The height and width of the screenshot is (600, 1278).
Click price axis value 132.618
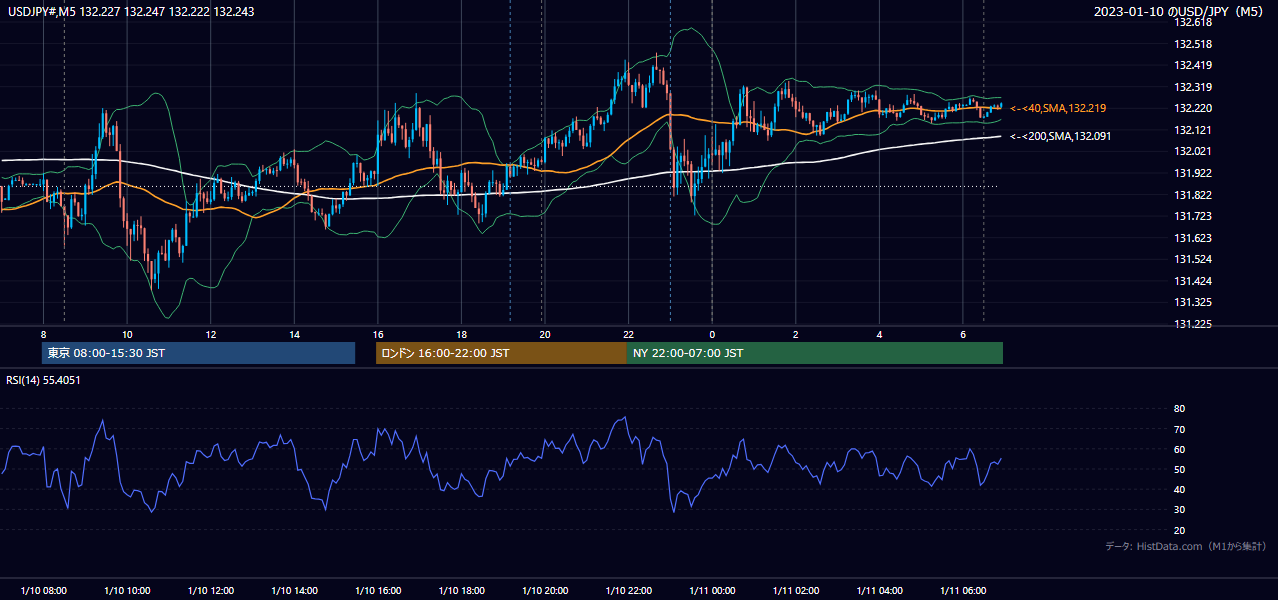tap(1193, 23)
